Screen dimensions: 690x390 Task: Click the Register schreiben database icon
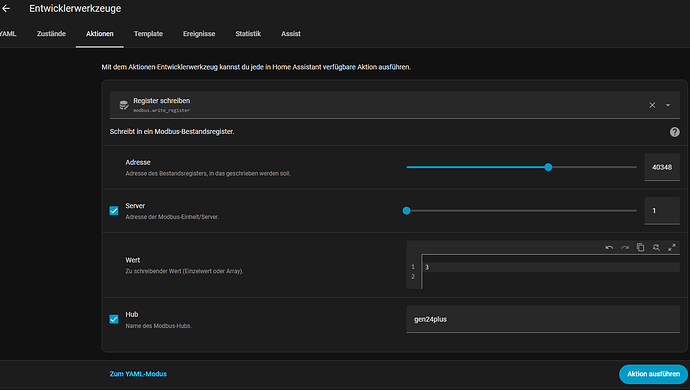coord(124,105)
